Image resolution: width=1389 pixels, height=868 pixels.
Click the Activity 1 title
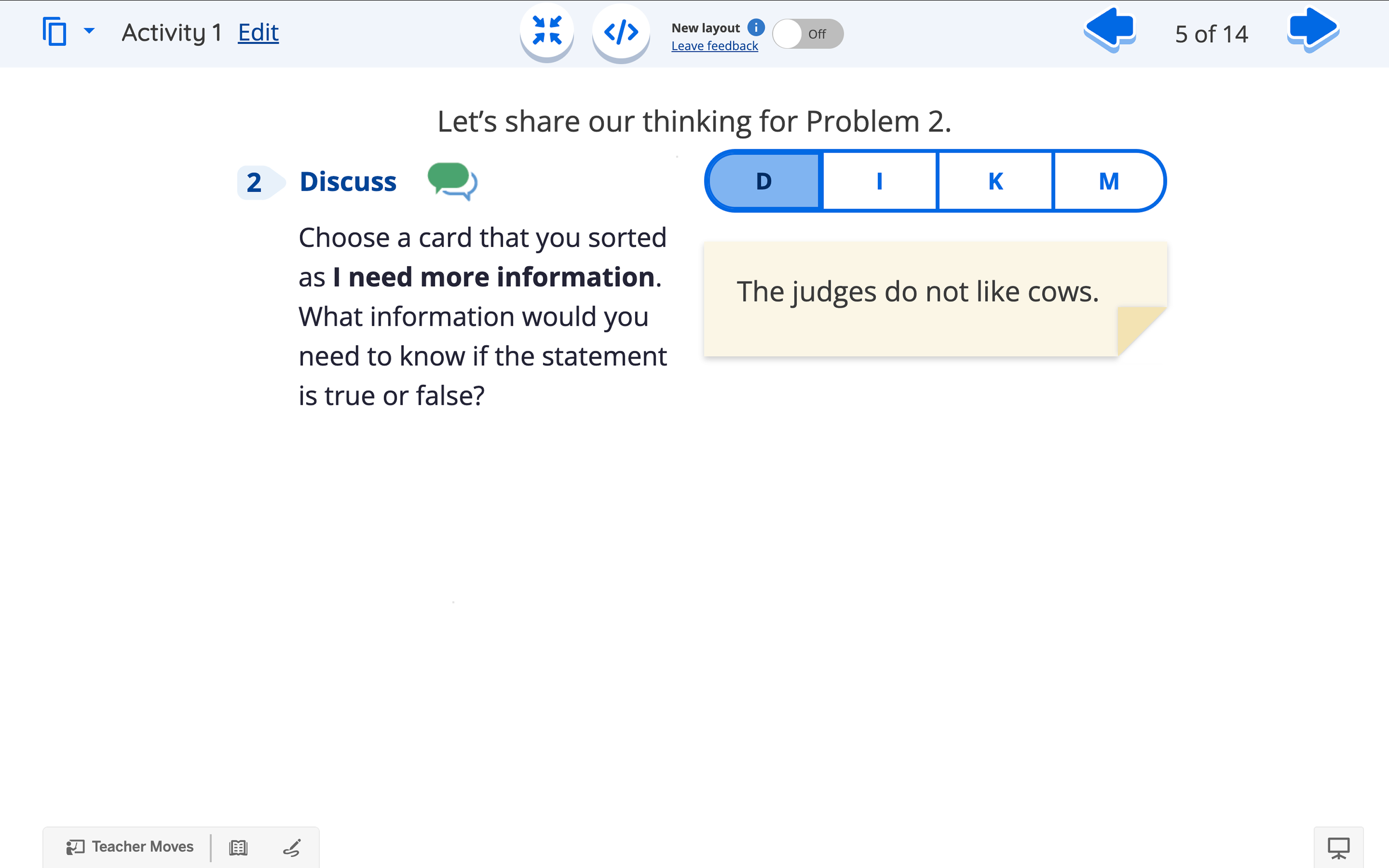172,33
